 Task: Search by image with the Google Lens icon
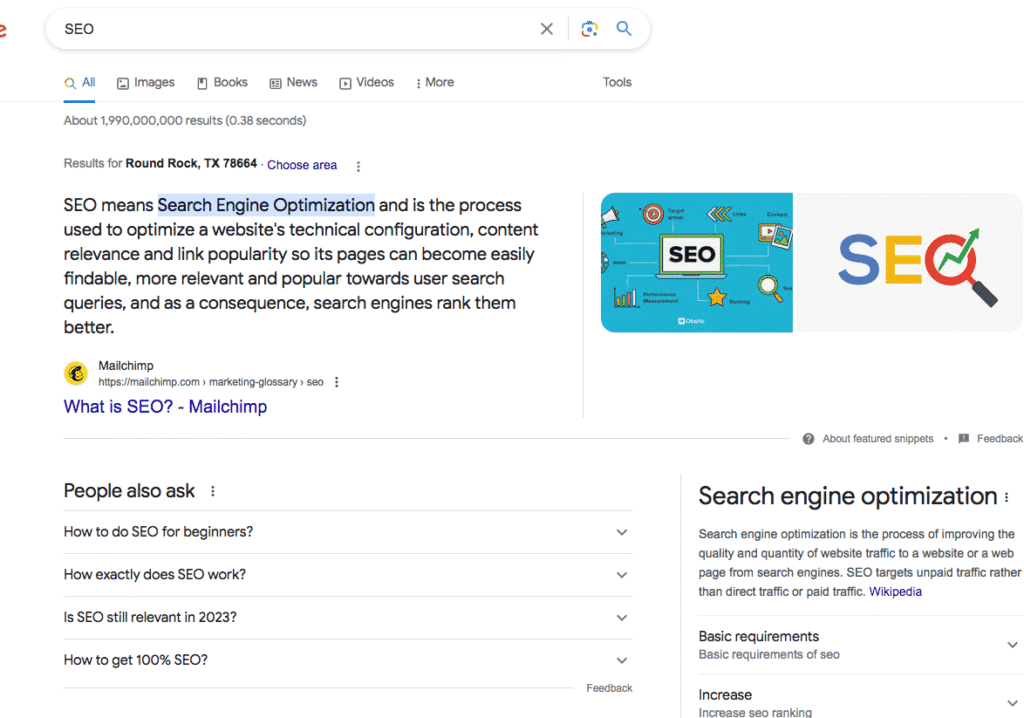(589, 29)
